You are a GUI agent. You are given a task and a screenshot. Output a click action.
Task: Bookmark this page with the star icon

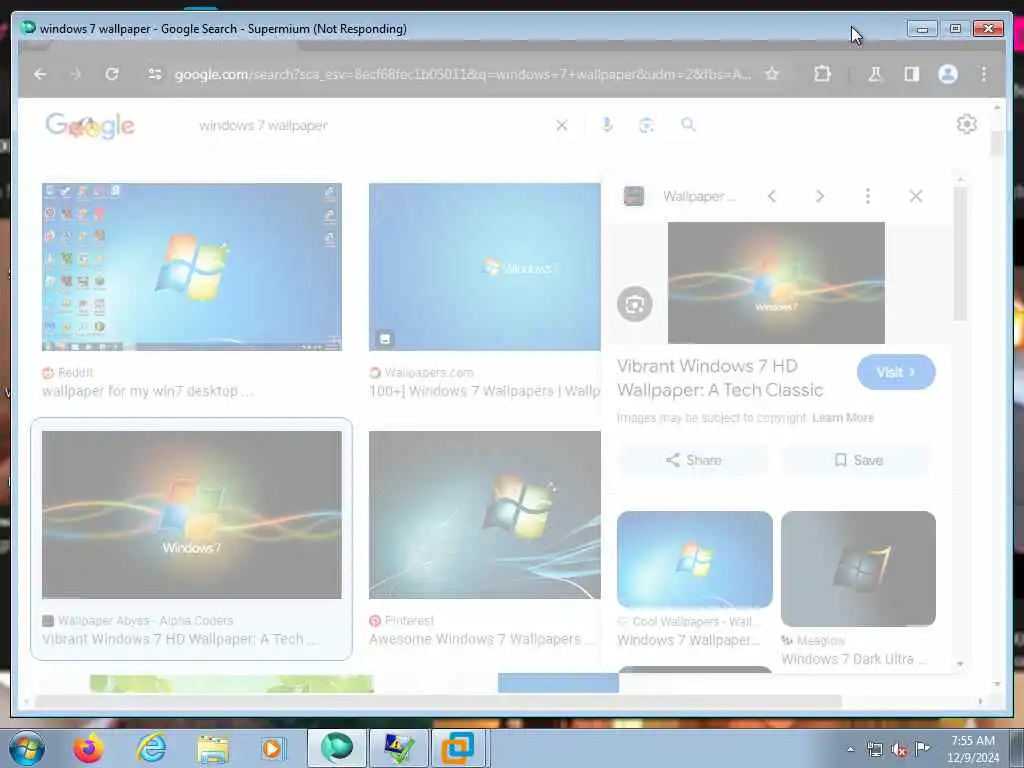pyautogui.click(x=772, y=74)
